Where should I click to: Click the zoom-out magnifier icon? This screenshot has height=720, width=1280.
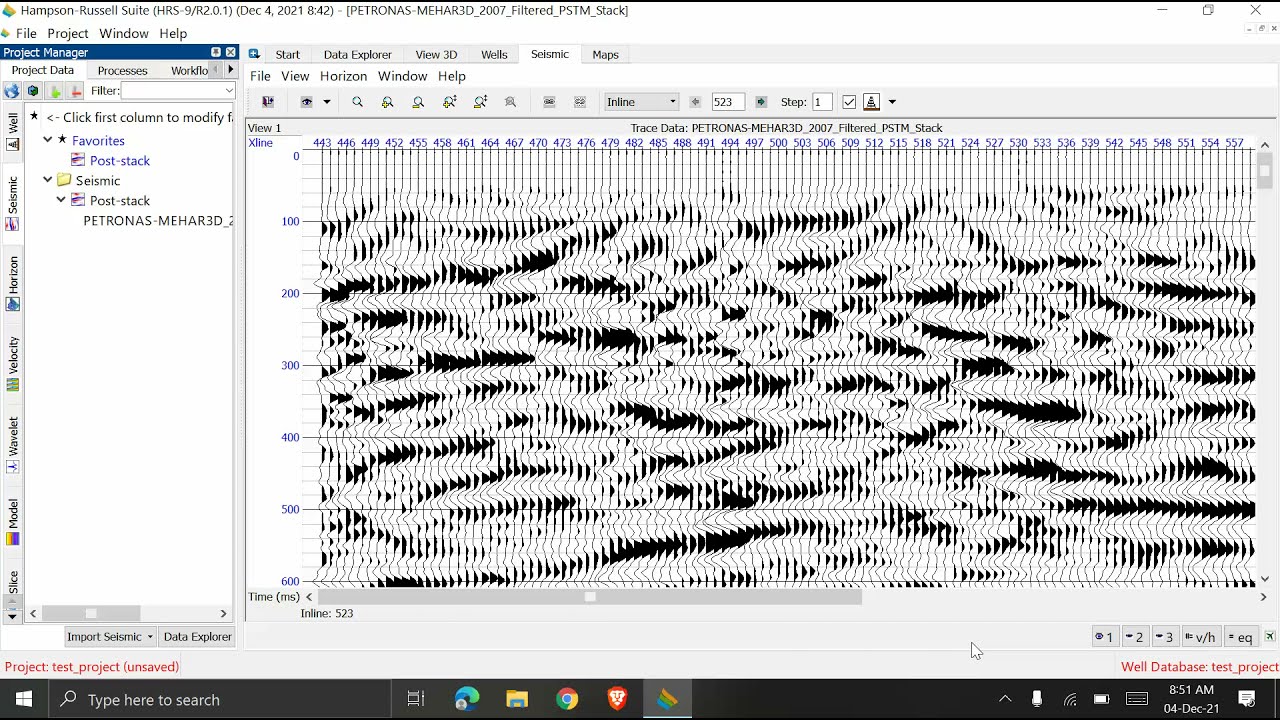pyautogui.click(x=418, y=102)
